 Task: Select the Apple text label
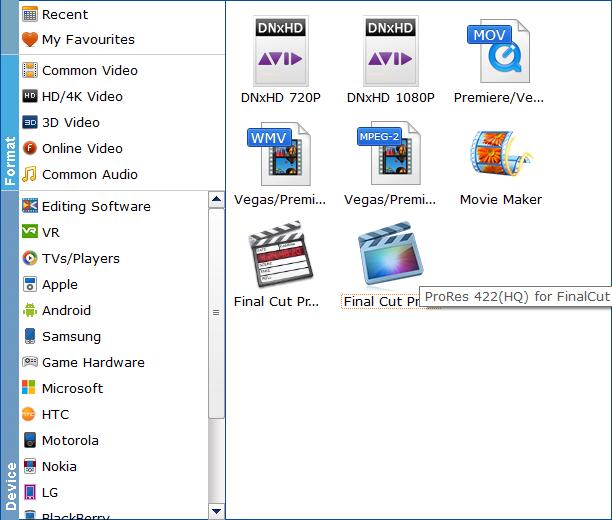coord(60,285)
